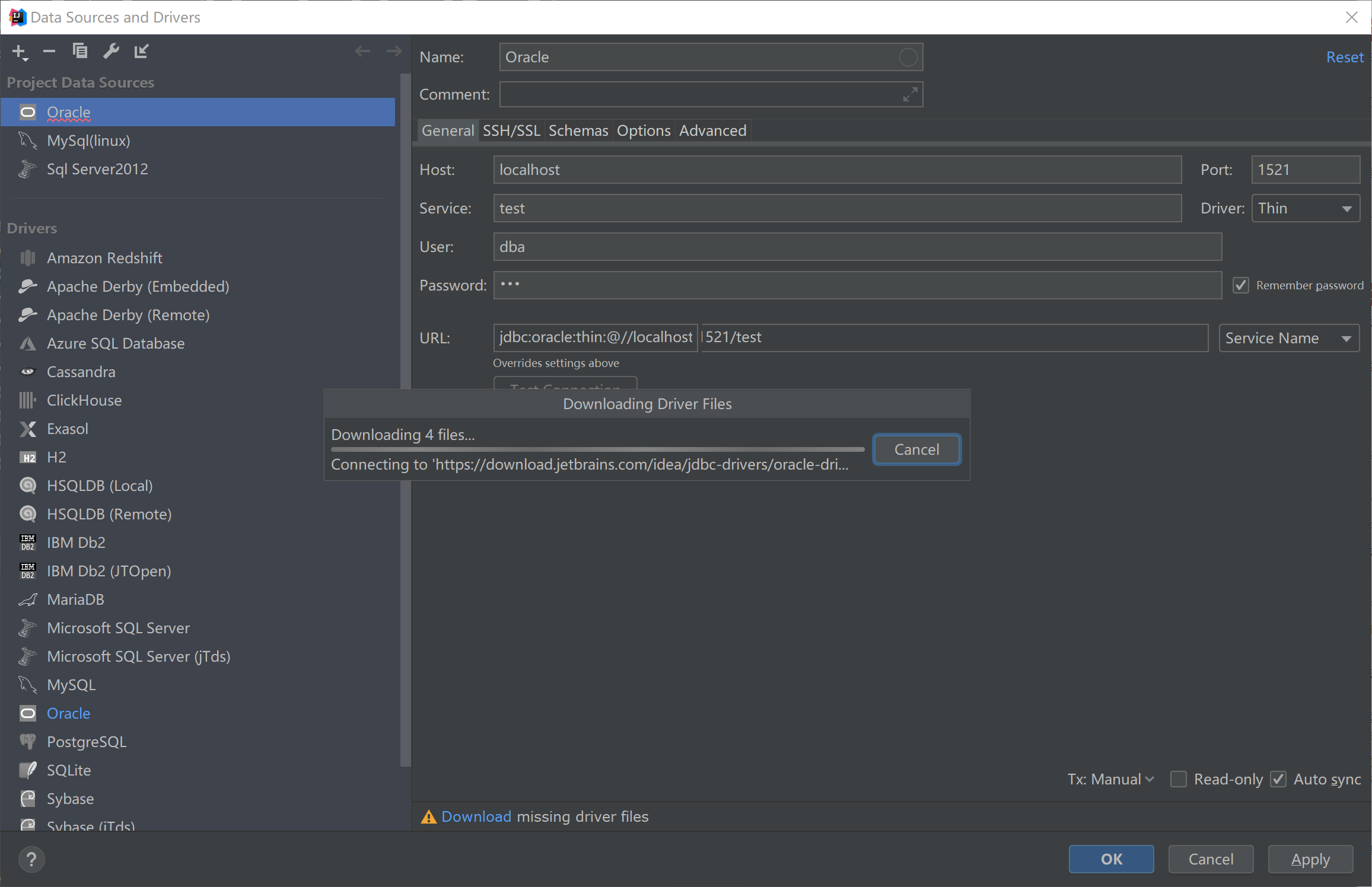Enable the Auto sync checkbox
Image resolution: width=1372 pixels, height=887 pixels.
pyautogui.click(x=1278, y=779)
